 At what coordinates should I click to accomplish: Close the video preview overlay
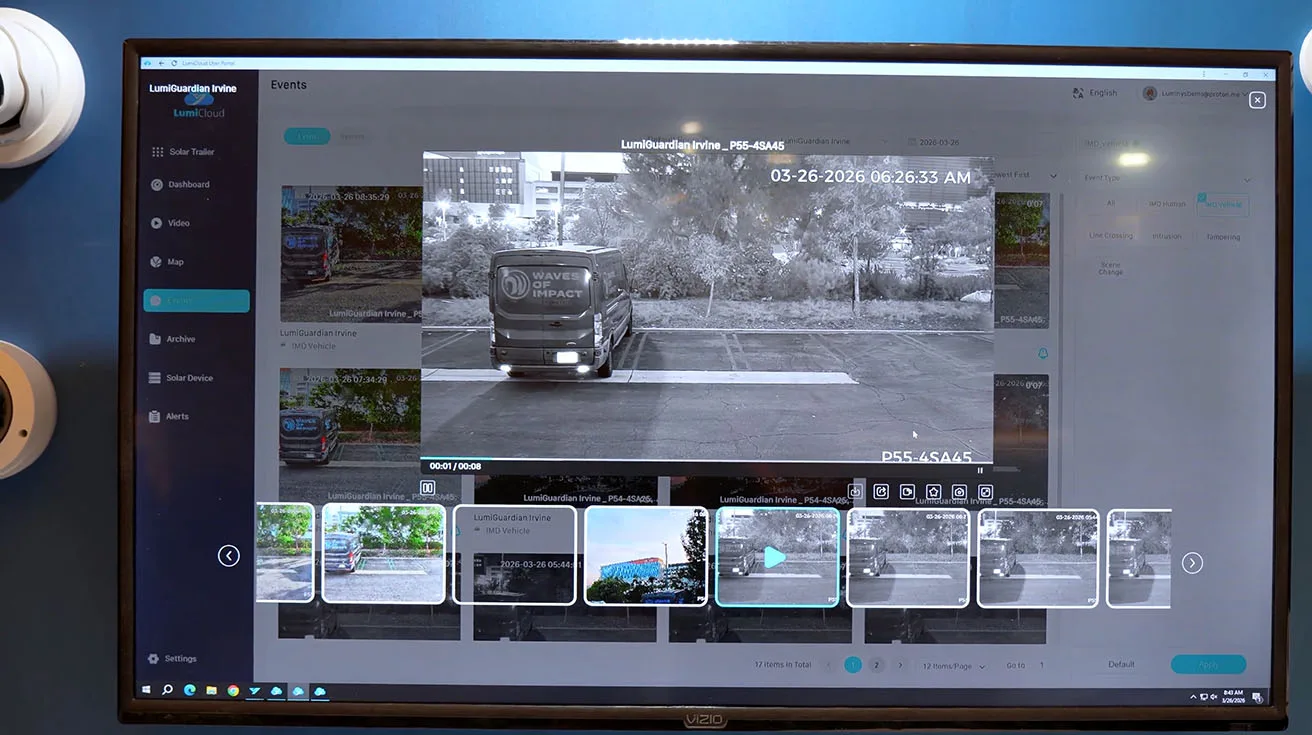pos(1257,100)
